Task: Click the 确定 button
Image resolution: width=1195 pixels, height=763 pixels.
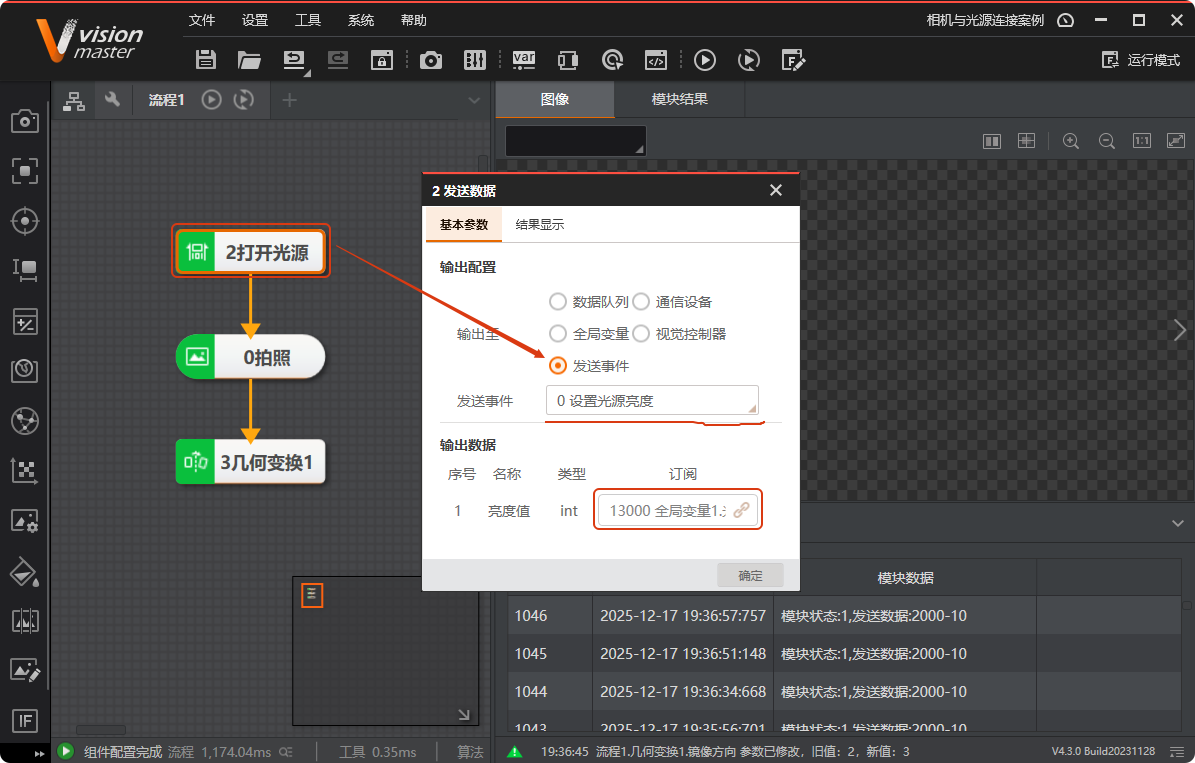Action: pos(750,575)
